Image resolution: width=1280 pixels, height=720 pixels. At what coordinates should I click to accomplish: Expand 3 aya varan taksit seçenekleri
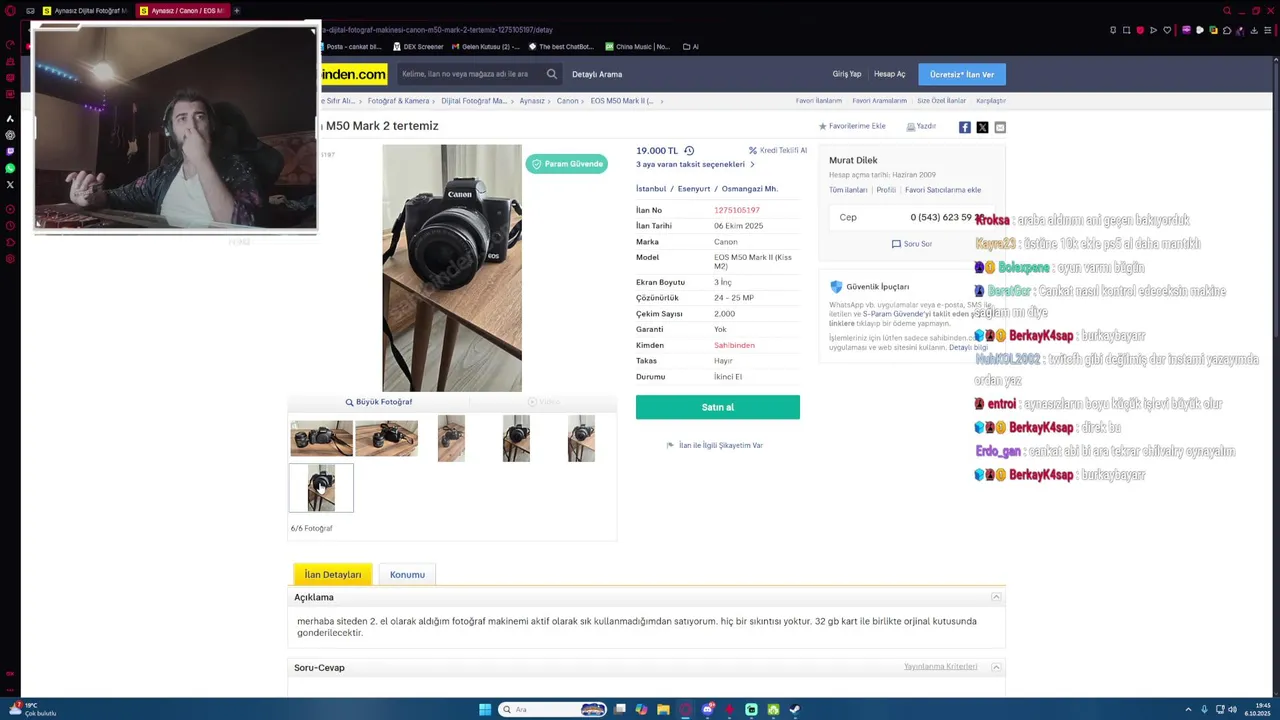pos(695,164)
